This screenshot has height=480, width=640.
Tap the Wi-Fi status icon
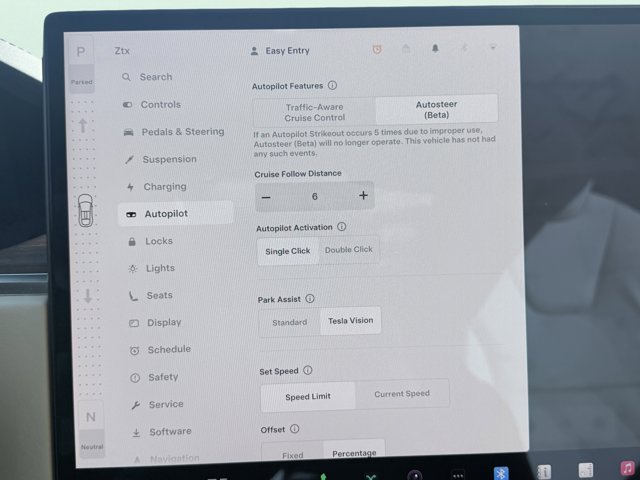(x=493, y=47)
